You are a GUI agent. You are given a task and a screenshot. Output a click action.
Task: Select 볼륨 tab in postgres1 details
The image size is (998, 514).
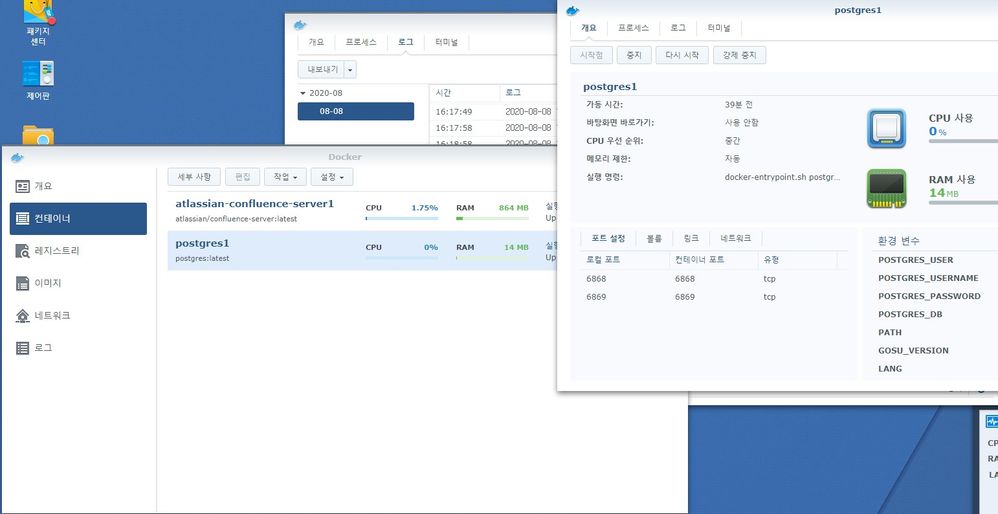pos(654,239)
